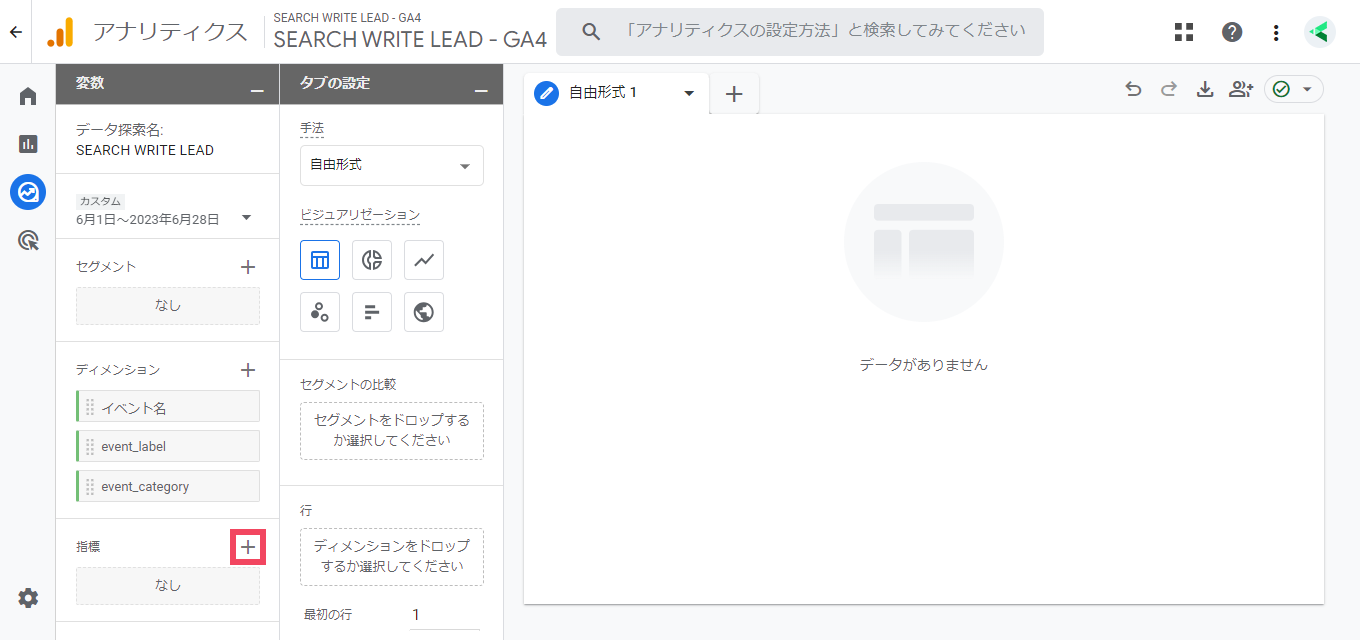Select the table visualization icon
The width and height of the screenshot is (1360, 640).
(320, 260)
